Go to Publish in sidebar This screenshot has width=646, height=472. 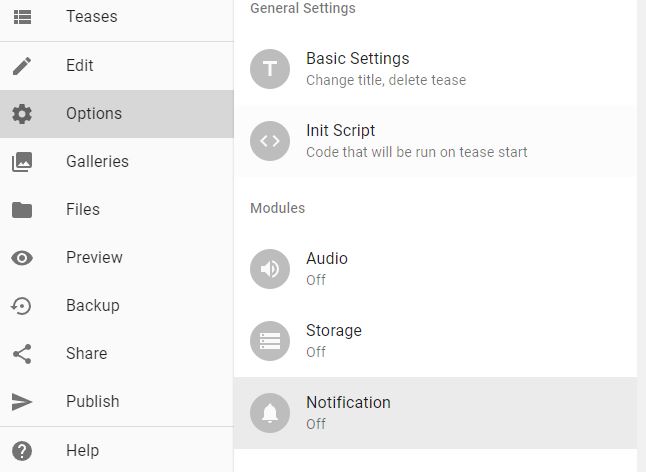(x=117, y=402)
